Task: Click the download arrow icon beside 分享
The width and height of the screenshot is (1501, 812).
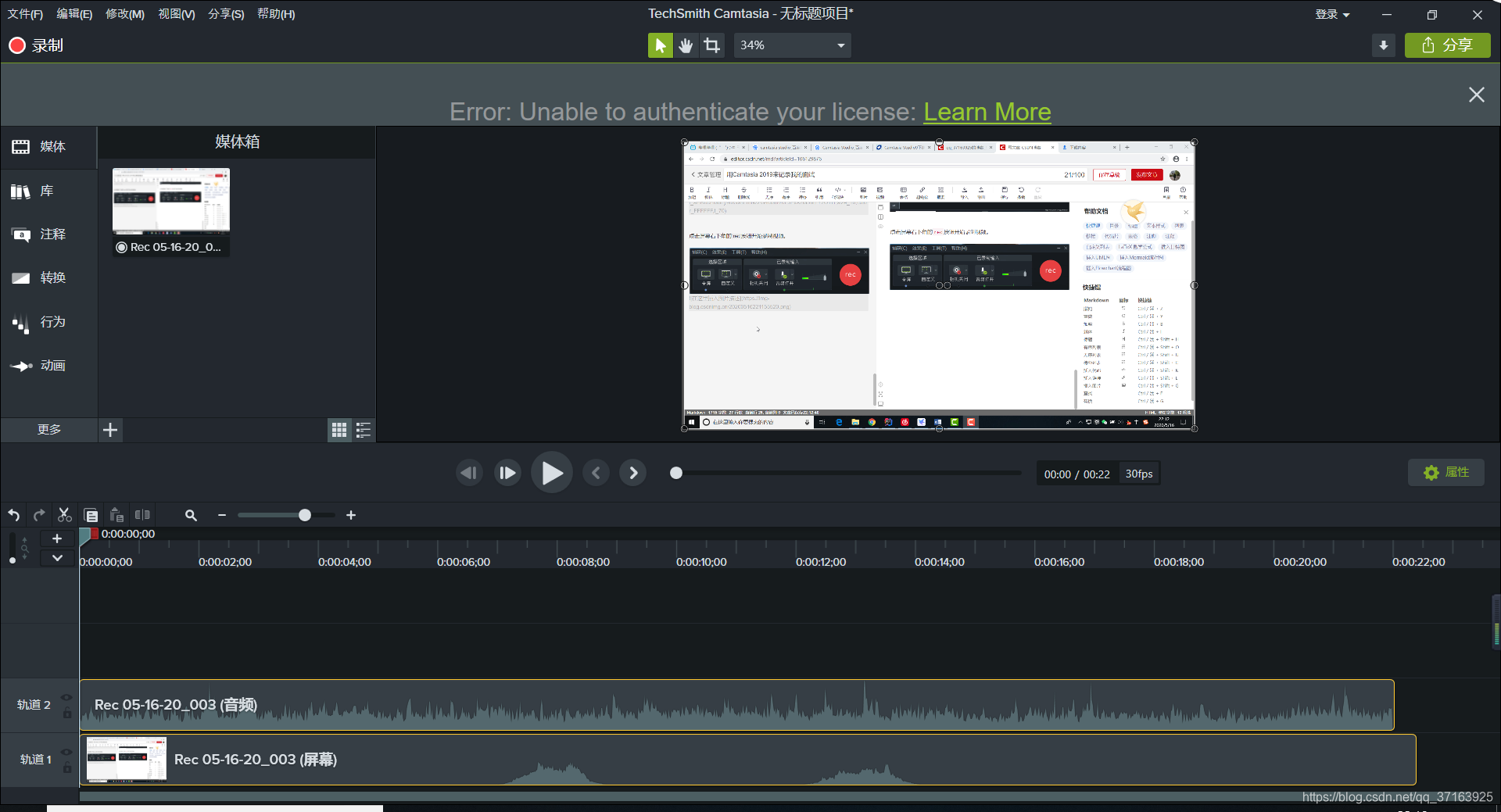Action: (1384, 45)
